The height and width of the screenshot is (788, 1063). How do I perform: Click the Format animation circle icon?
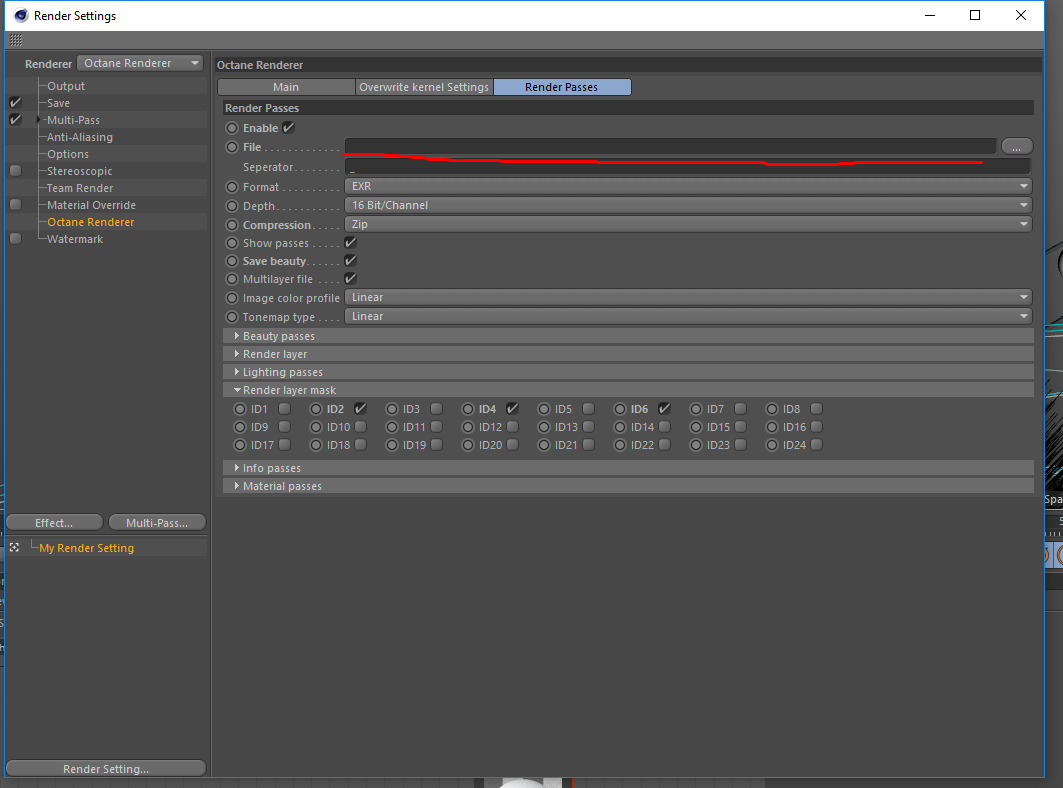pyautogui.click(x=233, y=186)
